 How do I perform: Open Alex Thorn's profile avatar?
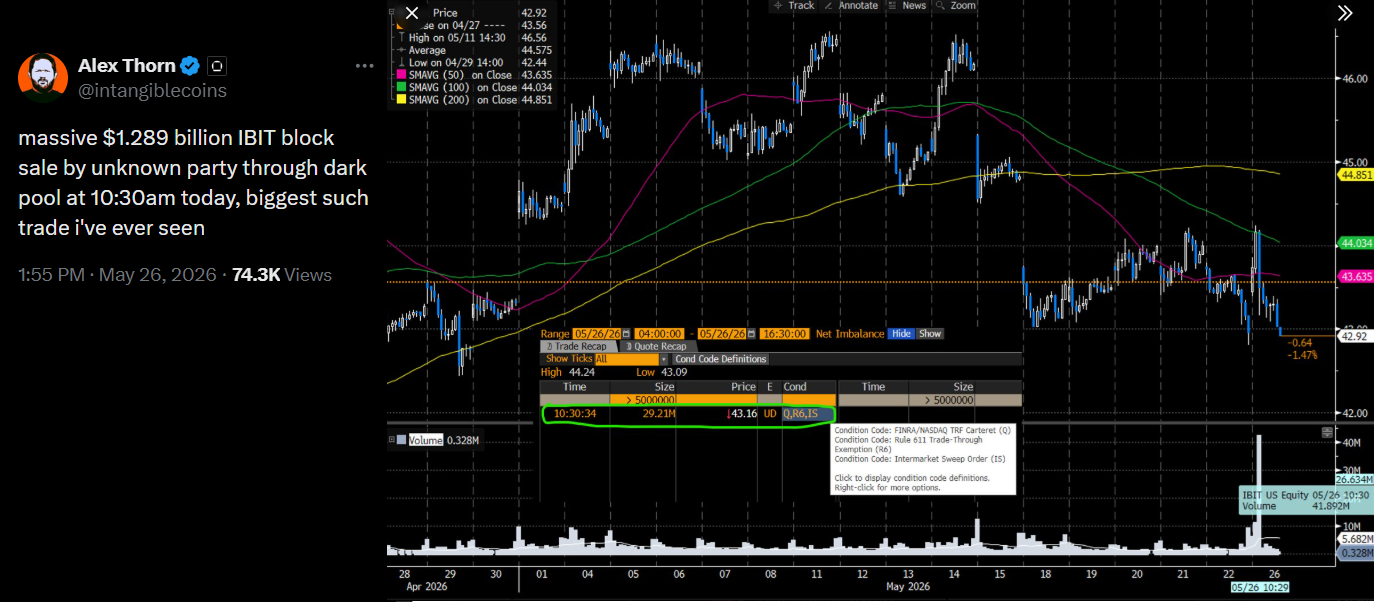pos(42,77)
